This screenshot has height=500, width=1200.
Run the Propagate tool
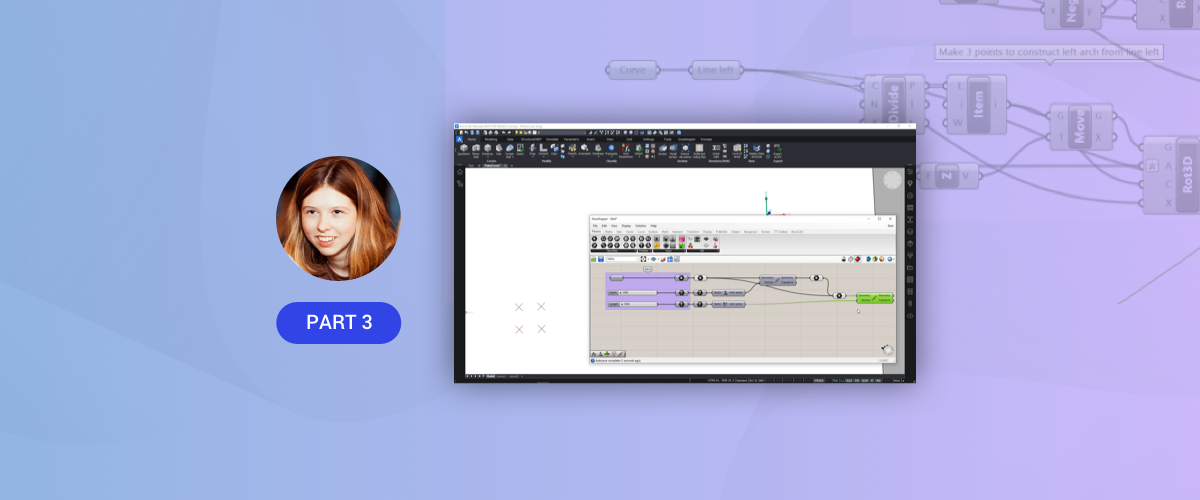pyautogui.click(x=611, y=150)
